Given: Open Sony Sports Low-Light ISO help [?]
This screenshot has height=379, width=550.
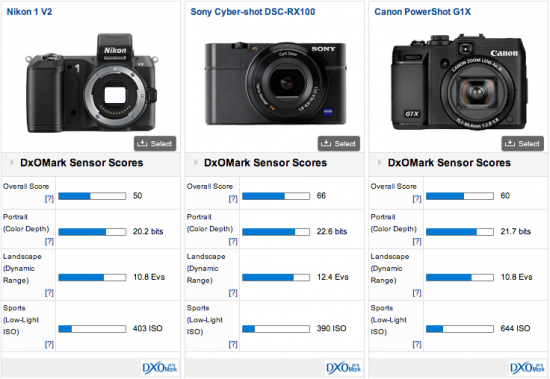Looking at the screenshot, I should click(x=233, y=344).
